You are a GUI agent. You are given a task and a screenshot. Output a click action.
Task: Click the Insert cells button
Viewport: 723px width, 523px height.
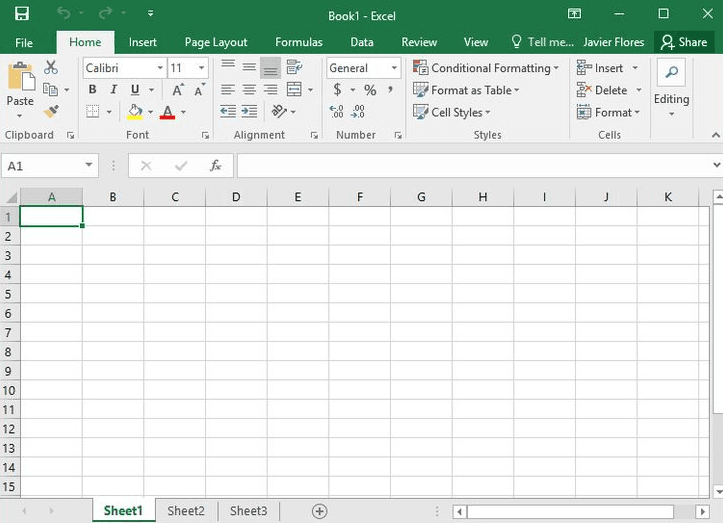(x=600, y=68)
